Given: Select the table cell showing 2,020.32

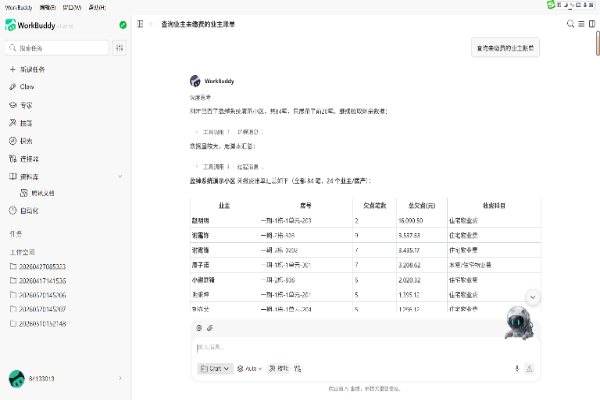Looking at the screenshot, I should [x=422, y=280].
